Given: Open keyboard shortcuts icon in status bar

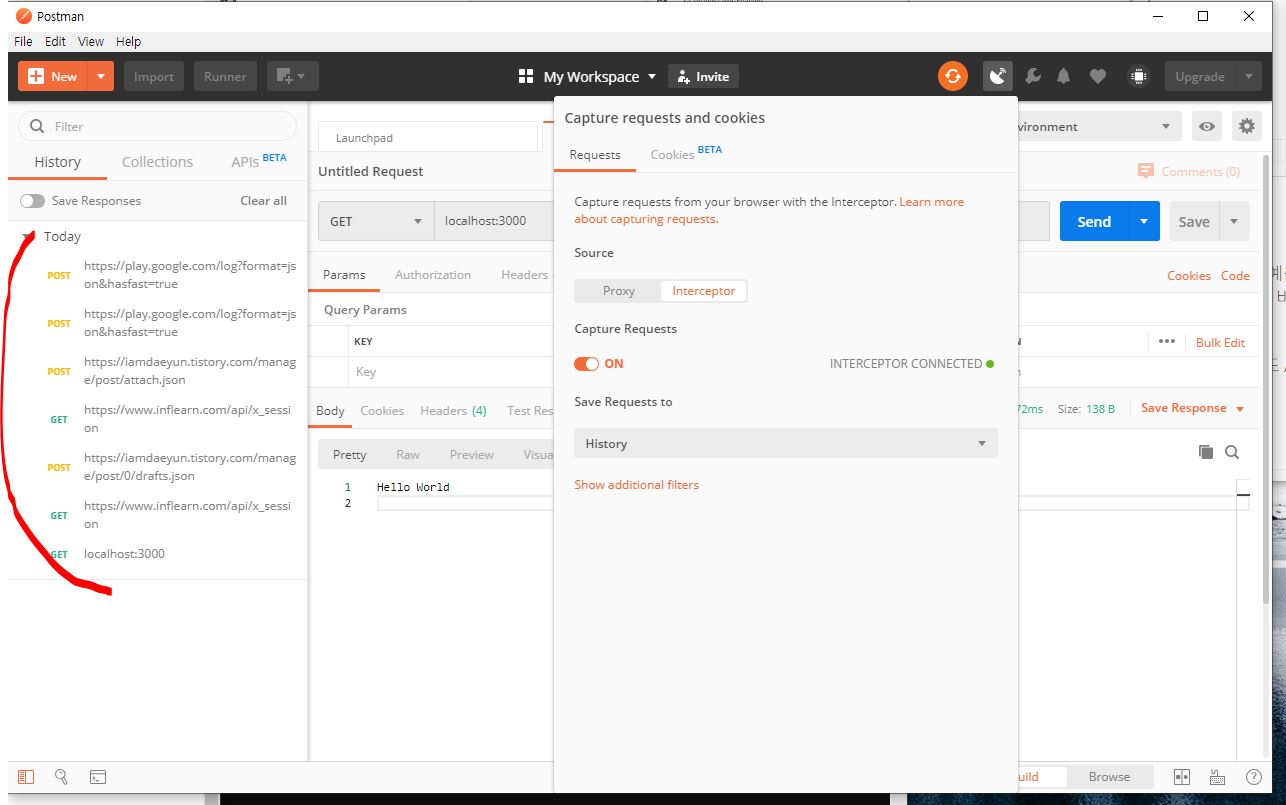Looking at the screenshot, I should 1217,777.
